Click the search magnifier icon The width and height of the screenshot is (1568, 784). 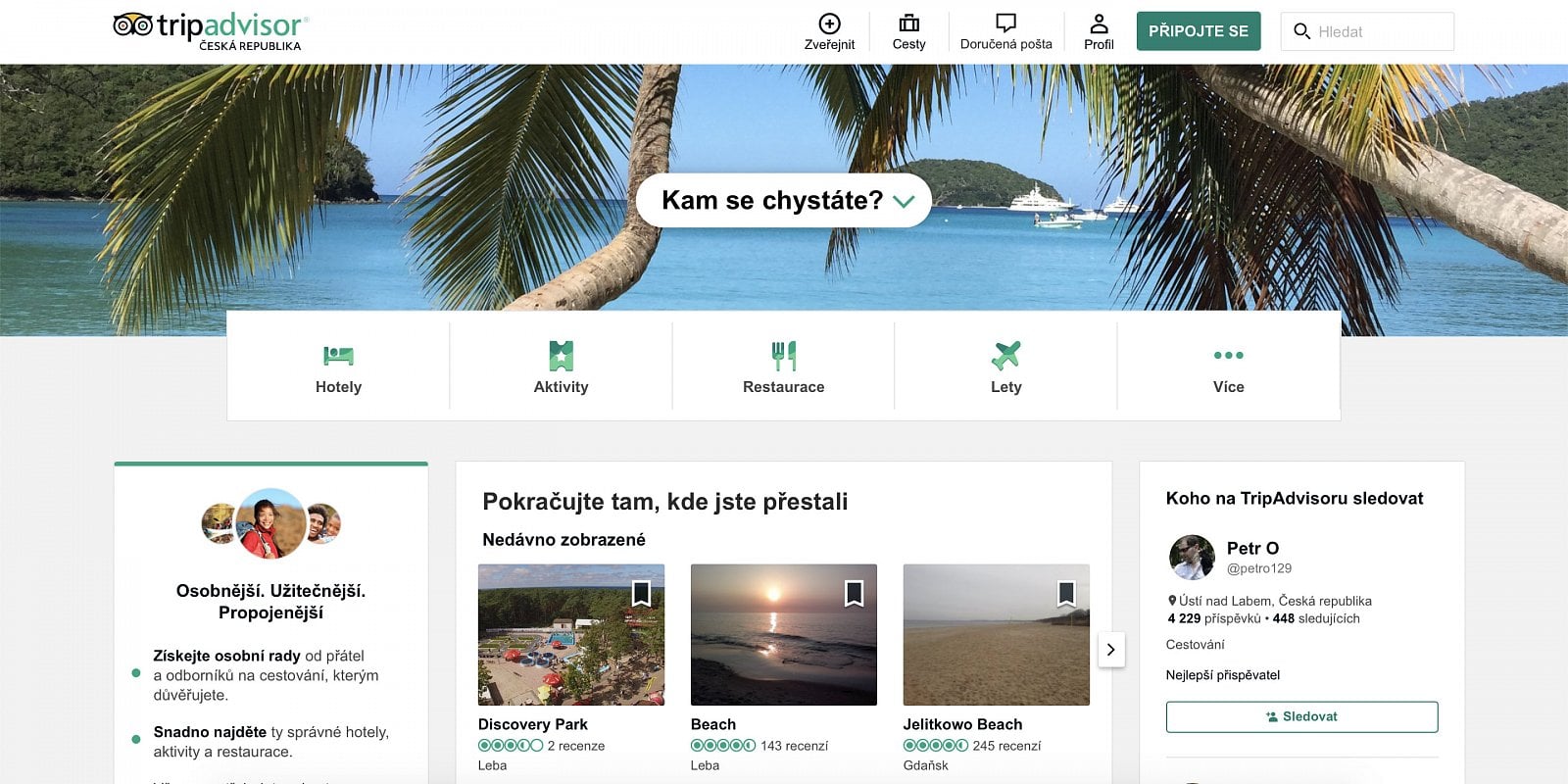pyautogui.click(x=1301, y=31)
